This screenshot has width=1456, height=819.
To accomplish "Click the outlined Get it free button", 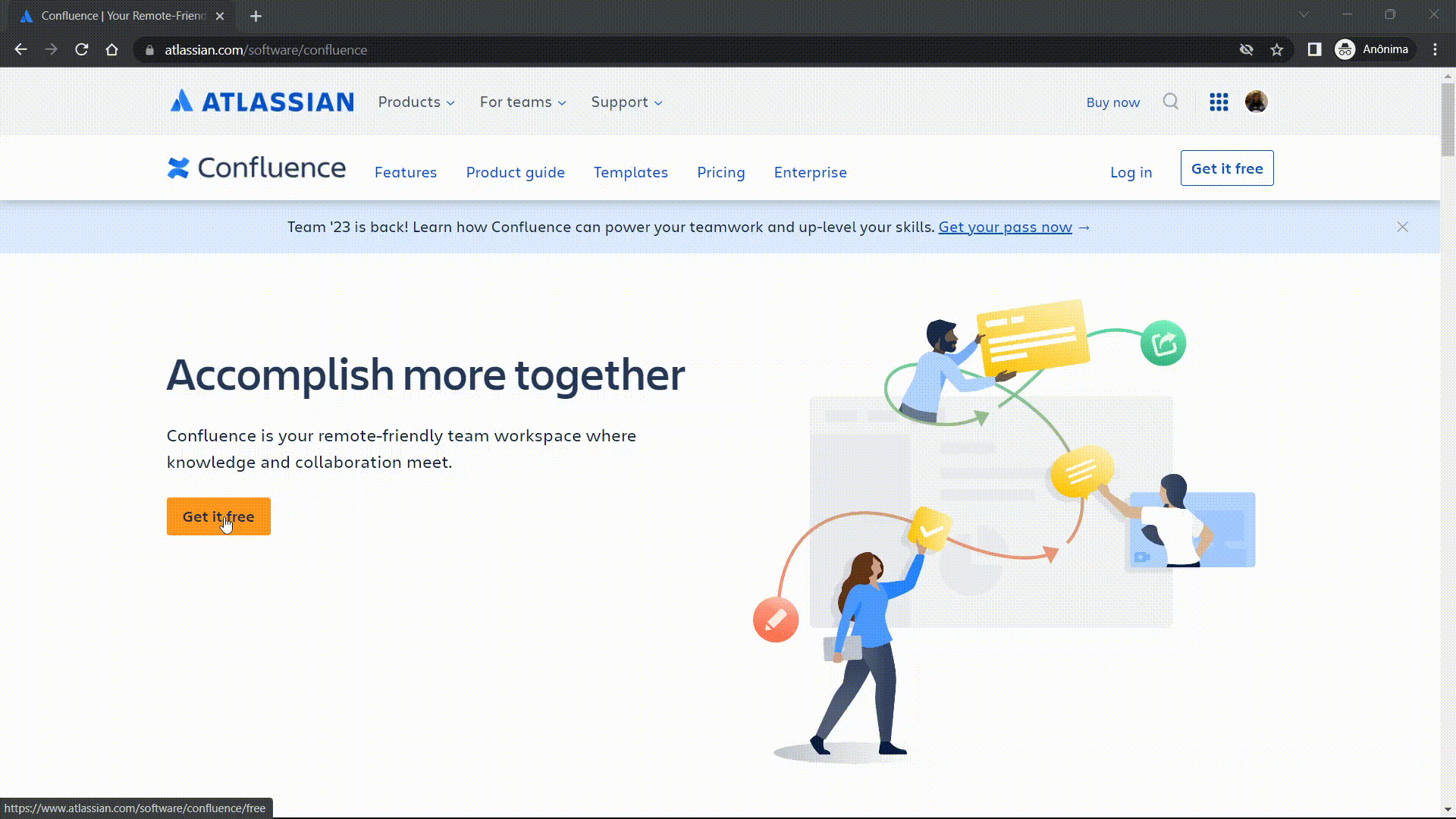I will point(1227,168).
